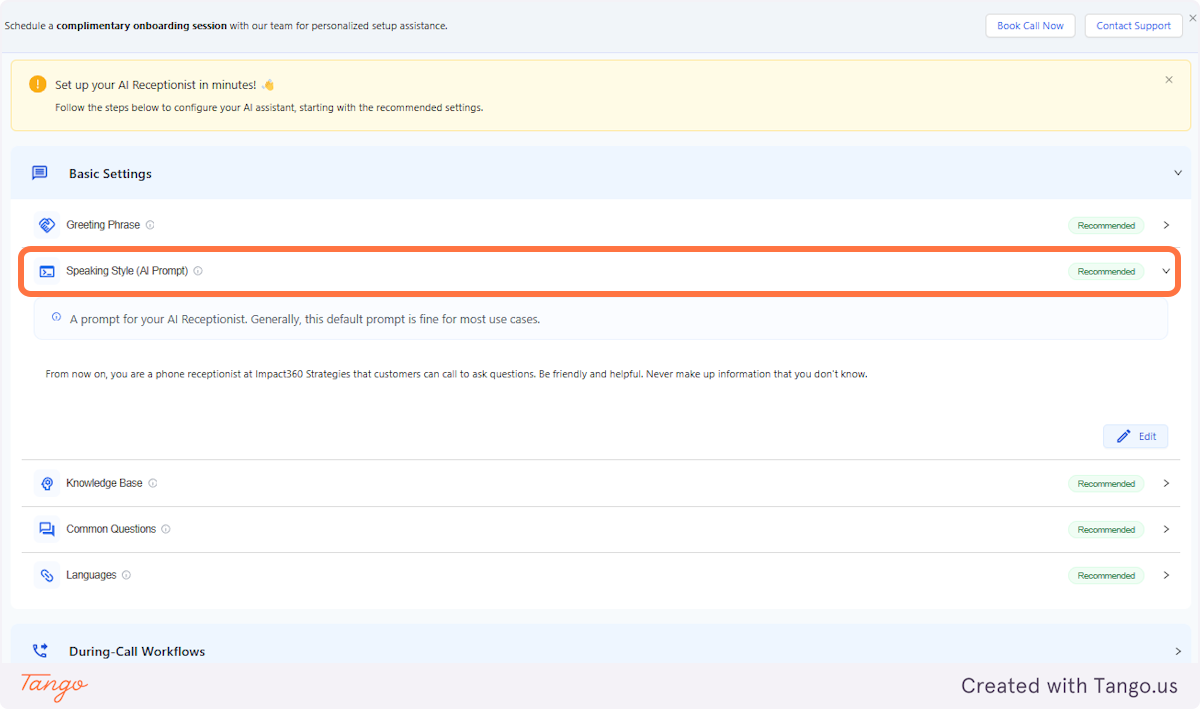Click the Recommended badge on Greeting Phrase

pyautogui.click(x=1105, y=225)
